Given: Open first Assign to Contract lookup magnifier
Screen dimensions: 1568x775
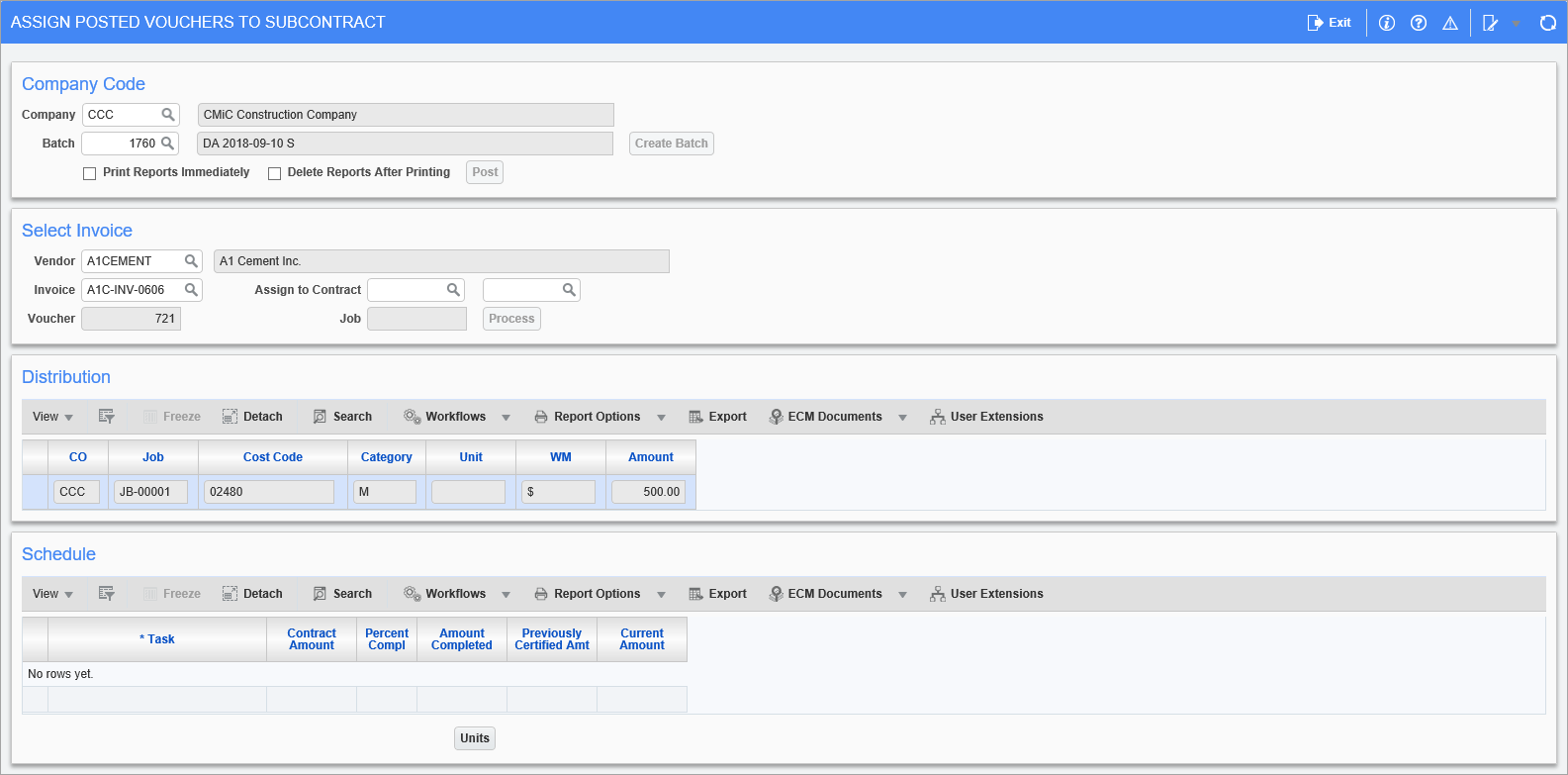Looking at the screenshot, I should click(x=453, y=290).
